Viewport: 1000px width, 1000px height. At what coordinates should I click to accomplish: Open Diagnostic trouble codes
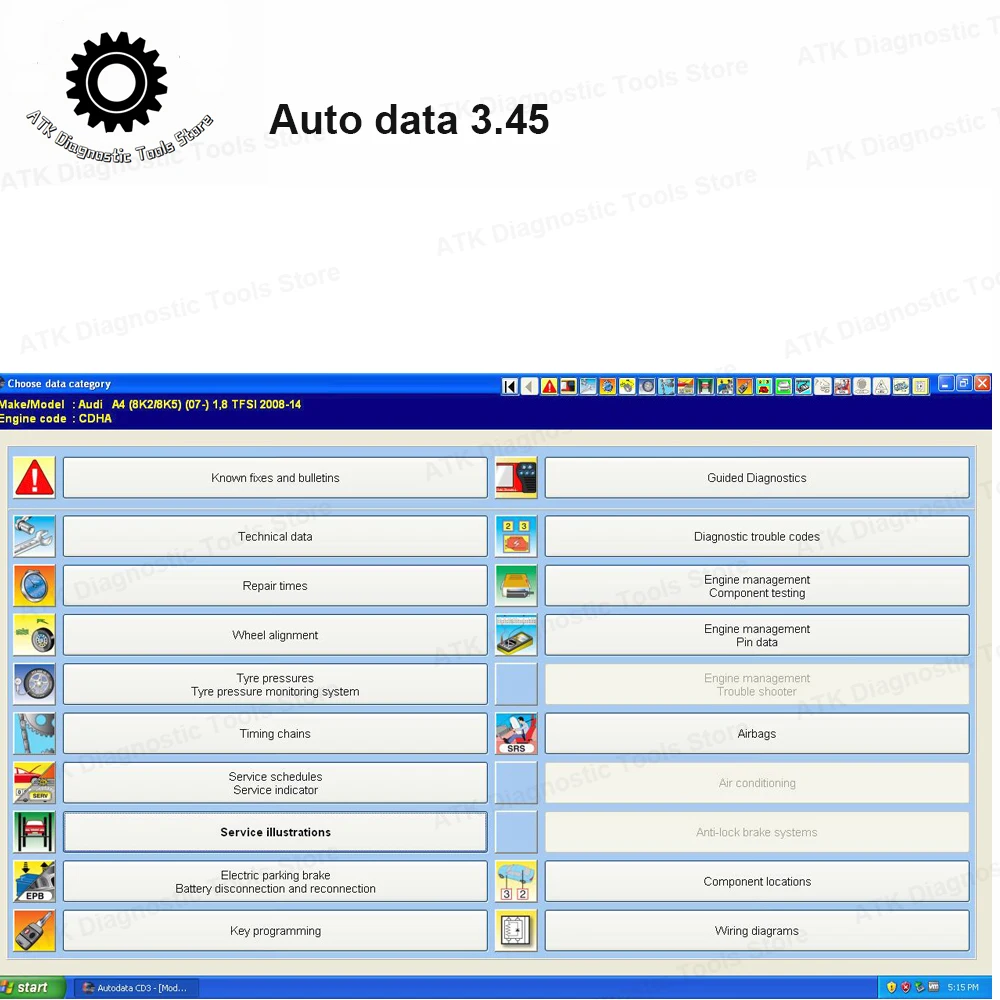pos(756,537)
